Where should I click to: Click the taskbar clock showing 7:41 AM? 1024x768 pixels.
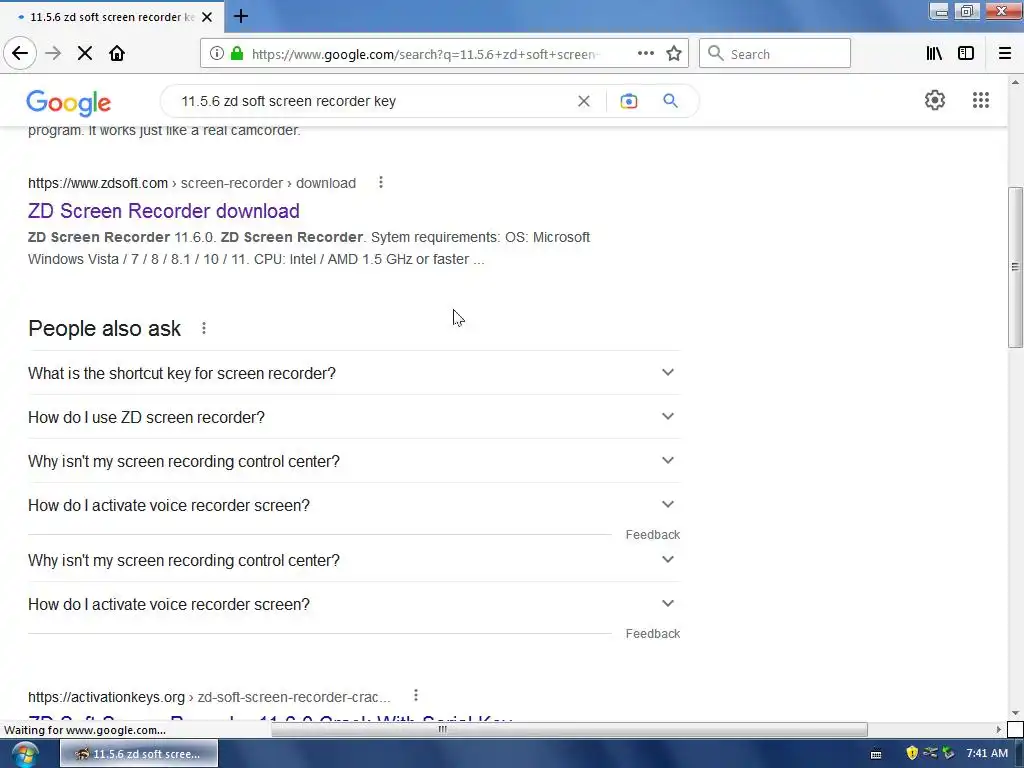coord(987,754)
